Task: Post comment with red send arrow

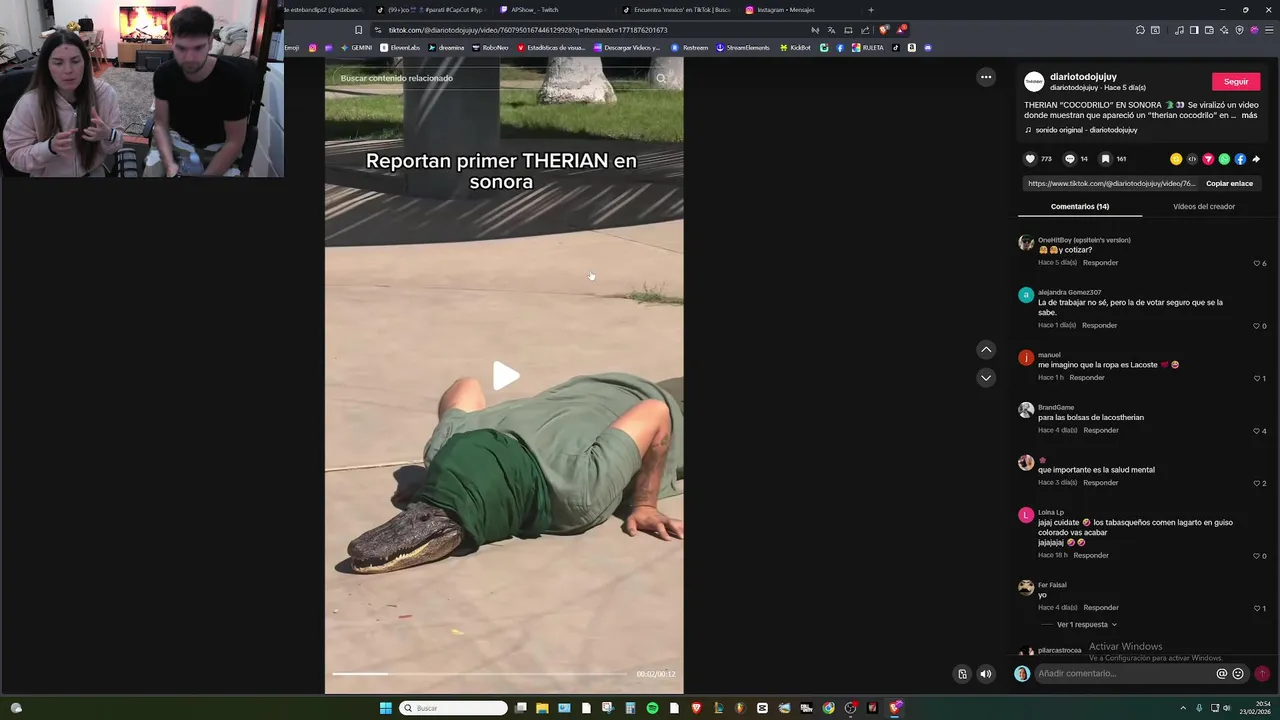Action: click(x=1262, y=674)
